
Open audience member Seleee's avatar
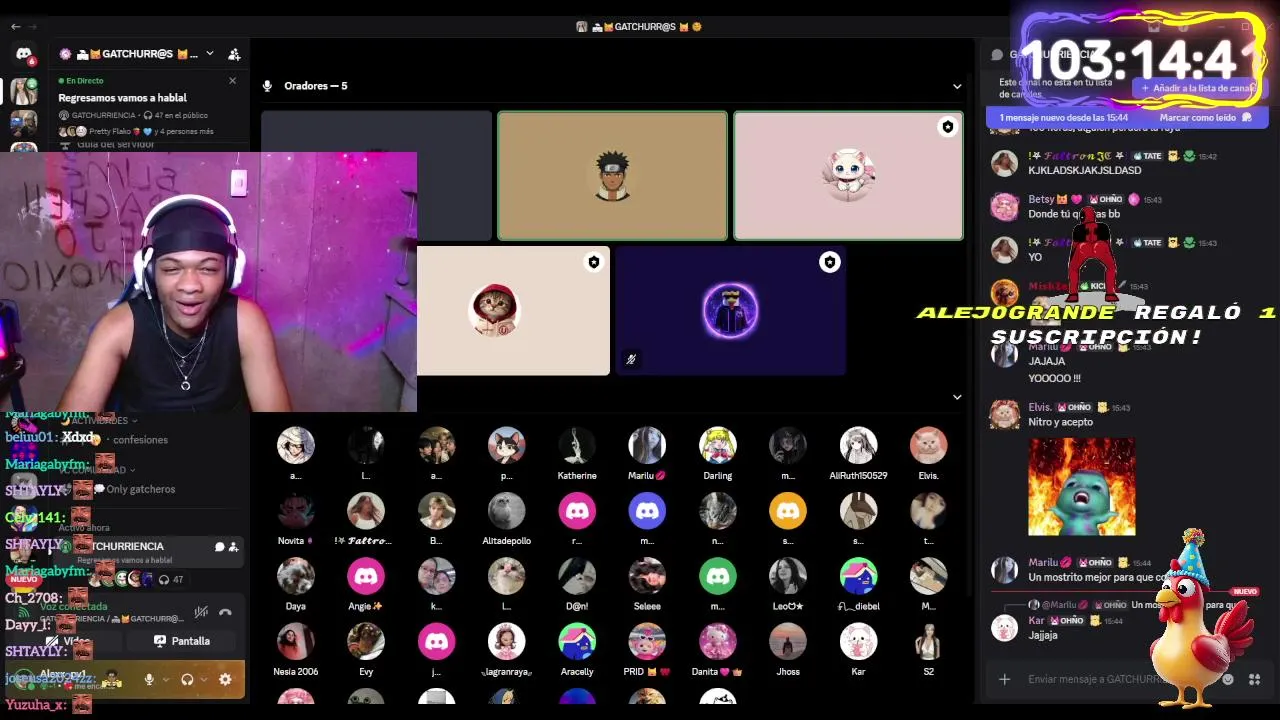647,576
